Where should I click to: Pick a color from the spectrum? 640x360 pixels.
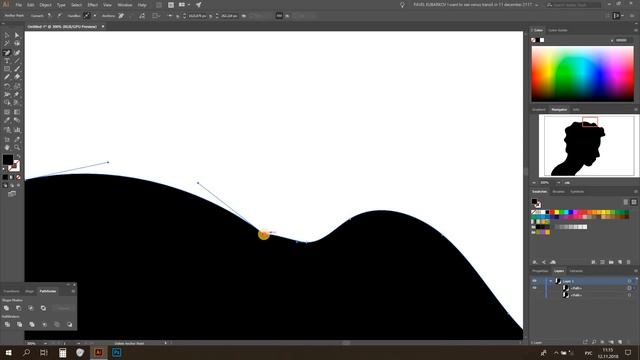click(582, 74)
